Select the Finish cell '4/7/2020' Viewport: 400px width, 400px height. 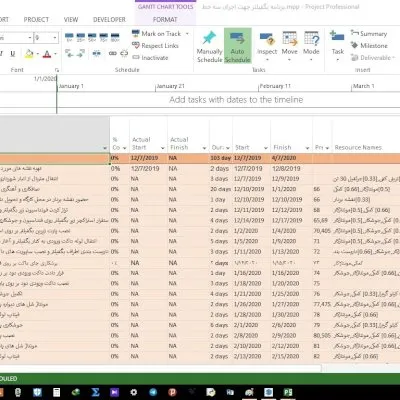tap(291, 158)
